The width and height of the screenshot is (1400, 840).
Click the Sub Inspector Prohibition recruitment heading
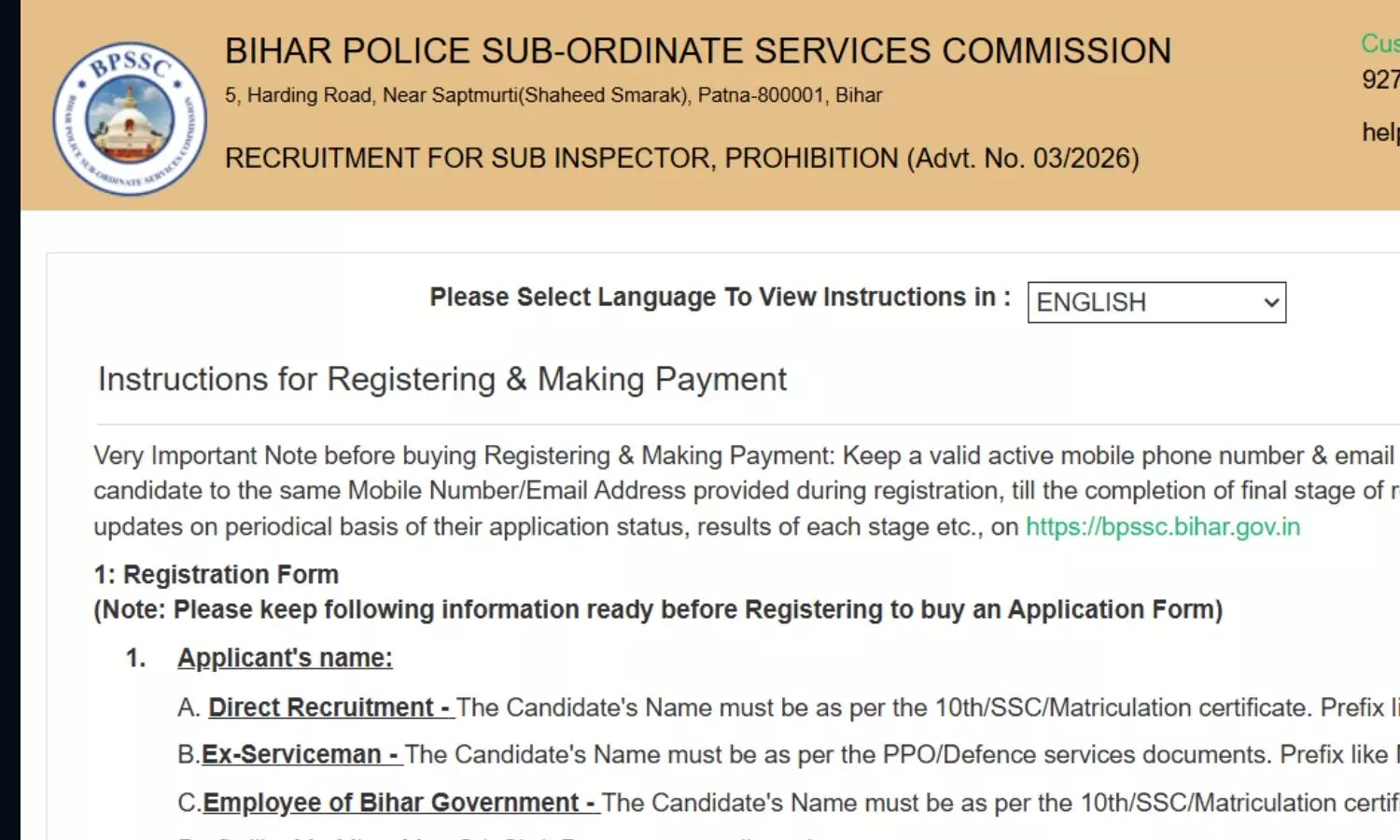pyautogui.click(x=681, y=159)
